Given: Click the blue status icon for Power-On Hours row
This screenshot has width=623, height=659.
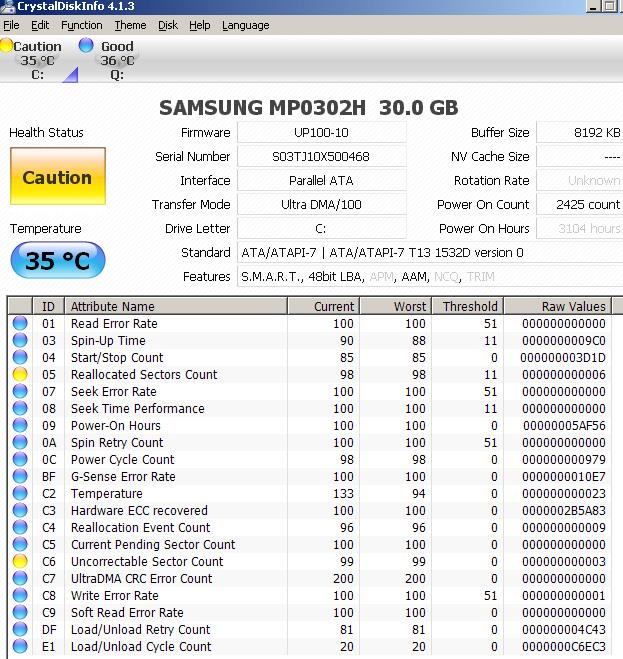Looking at the screenshot, I should (20, 425).
